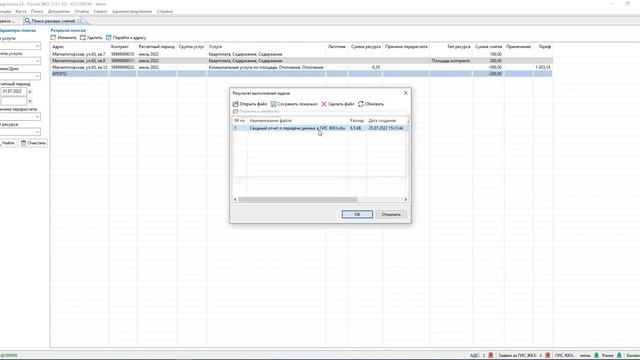Expand the тип ресурса dropdown

[x=37, y=132]
